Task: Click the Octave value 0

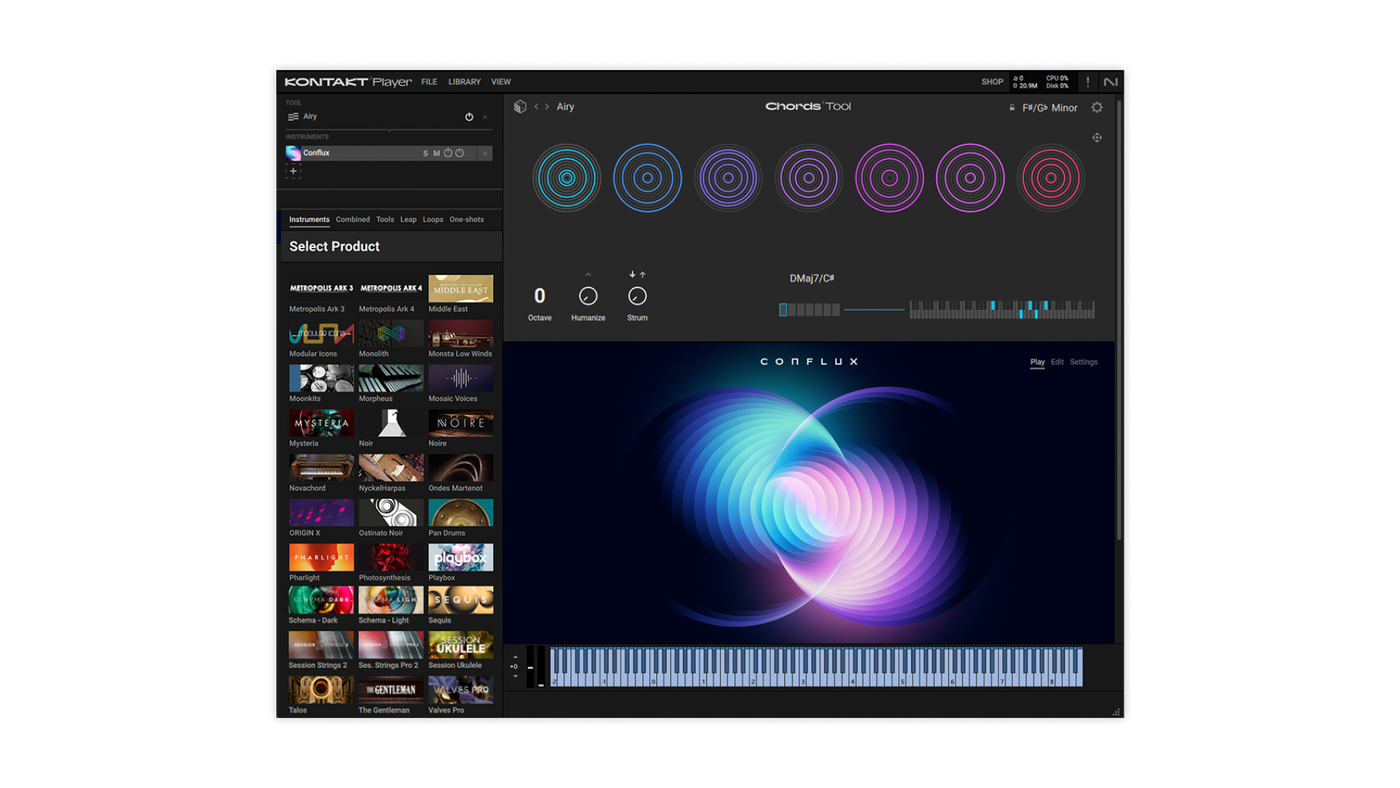Action: pyautogui.click(x=540, y=296)
